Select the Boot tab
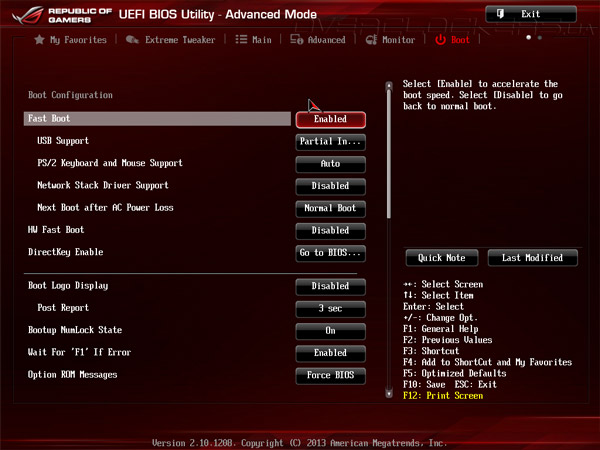This screenshot has width=600, height=450. (460, 40)
